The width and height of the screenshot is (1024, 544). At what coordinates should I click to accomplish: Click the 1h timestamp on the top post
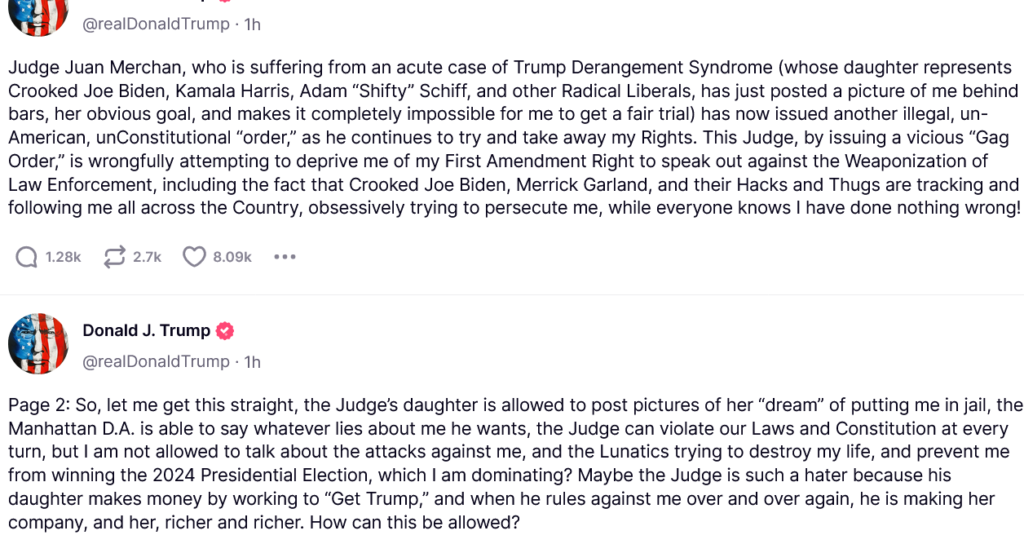click(x=252, y=24)
